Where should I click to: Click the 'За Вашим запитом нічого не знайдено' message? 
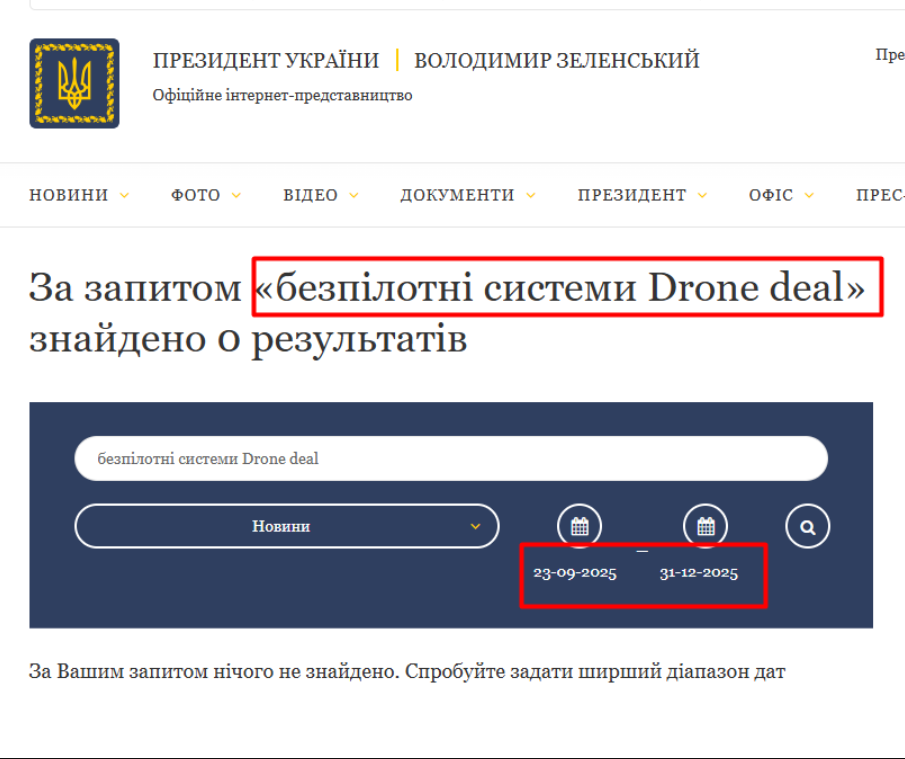click(214, 671)
